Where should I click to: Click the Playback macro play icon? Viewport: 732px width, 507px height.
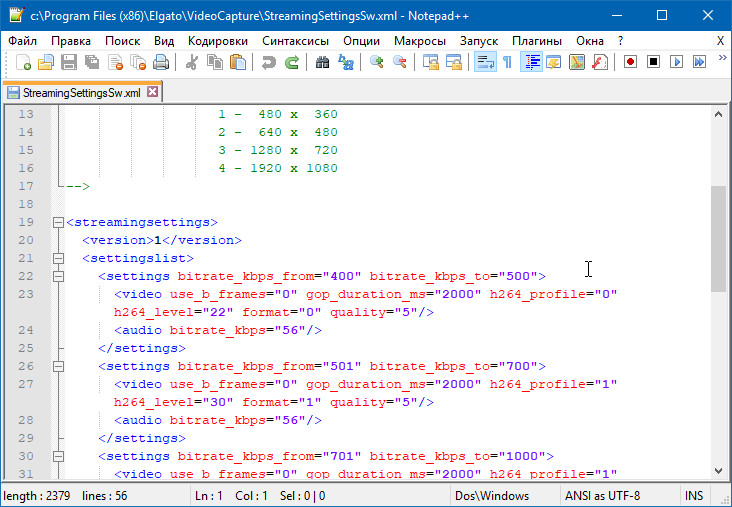pyautogui.click(x=676, y=63)
